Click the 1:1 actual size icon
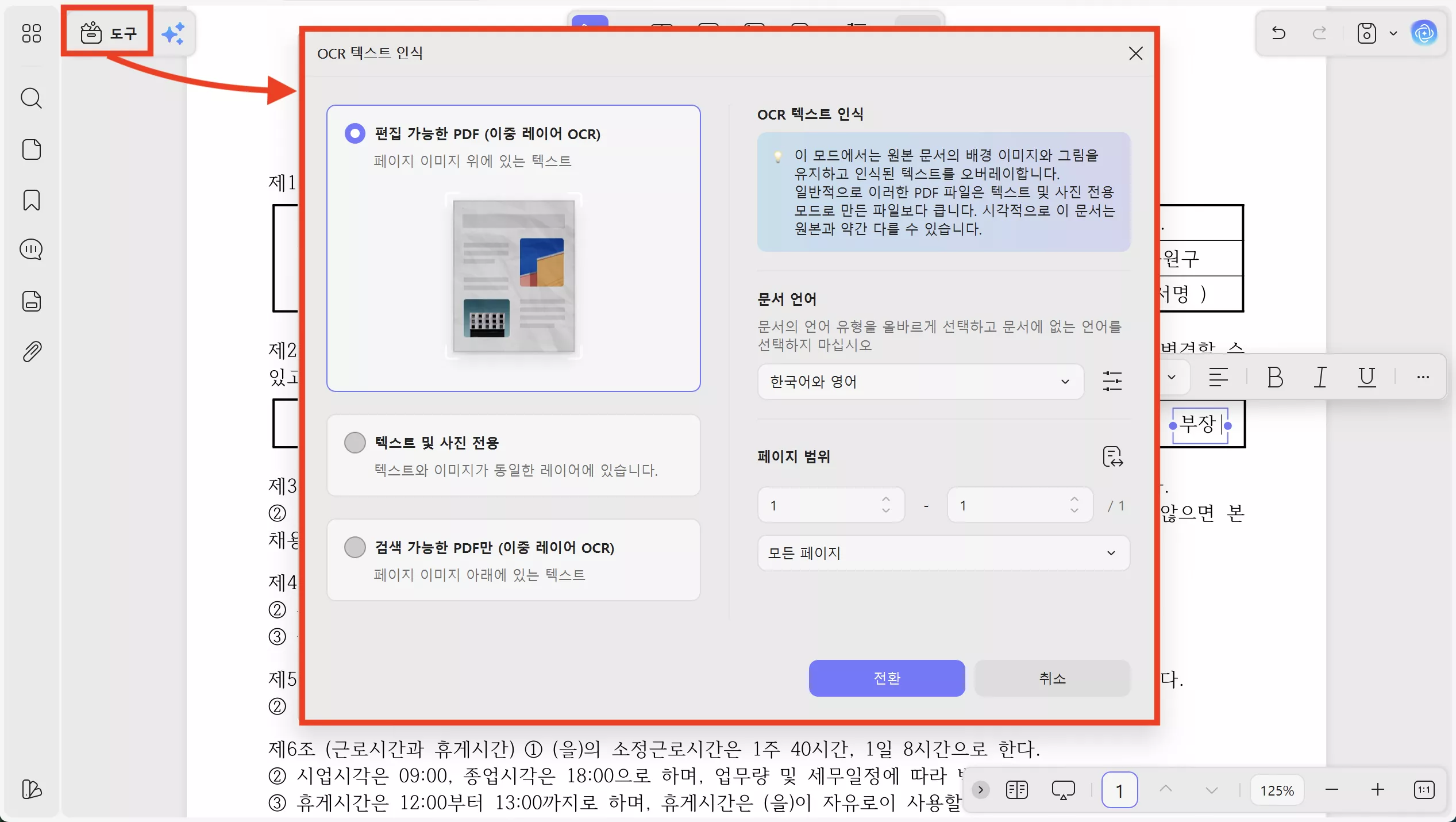This screenshot has width=1456, height=822. pos(1424,789)
